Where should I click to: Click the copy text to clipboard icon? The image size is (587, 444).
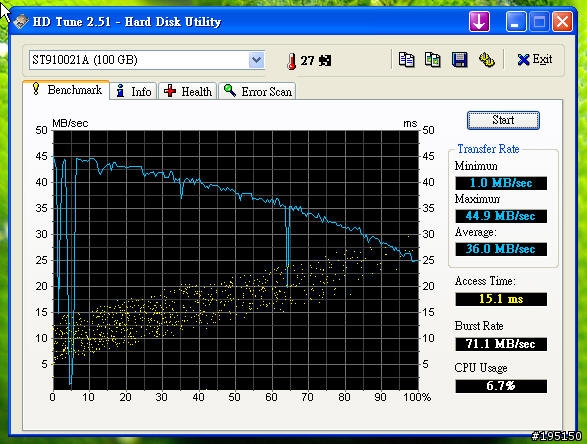(x=406, y=60)
